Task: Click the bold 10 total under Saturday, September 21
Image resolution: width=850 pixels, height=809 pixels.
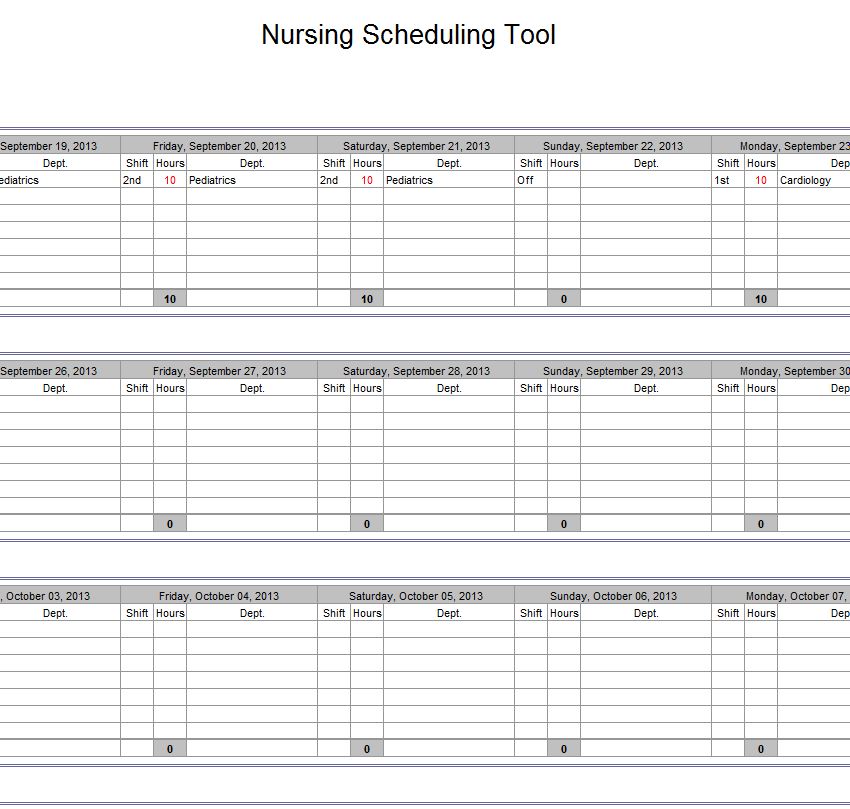Action: [x=367, y=299]
